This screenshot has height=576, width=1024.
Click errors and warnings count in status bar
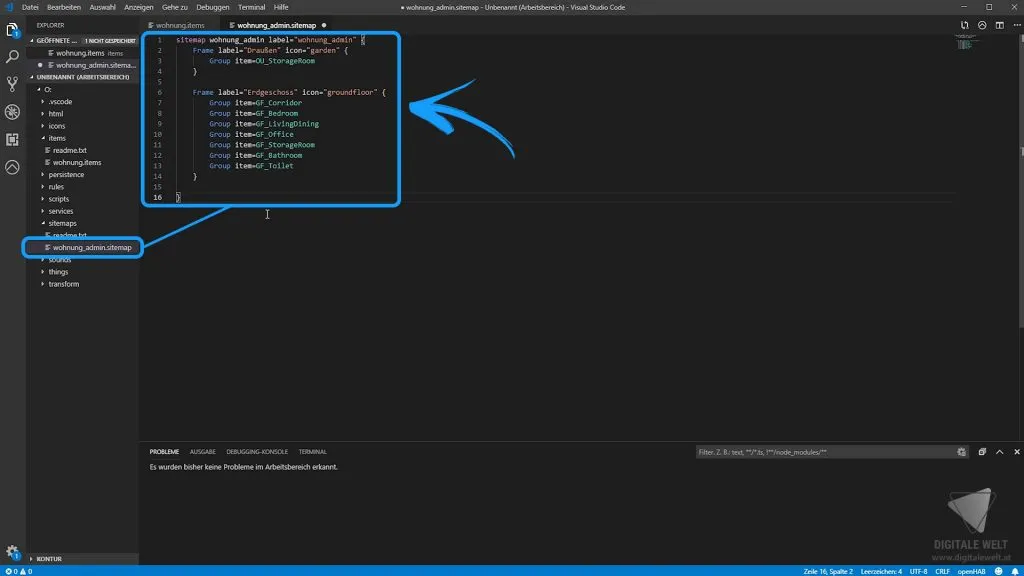pyautogui.click(x=18, y=571)
